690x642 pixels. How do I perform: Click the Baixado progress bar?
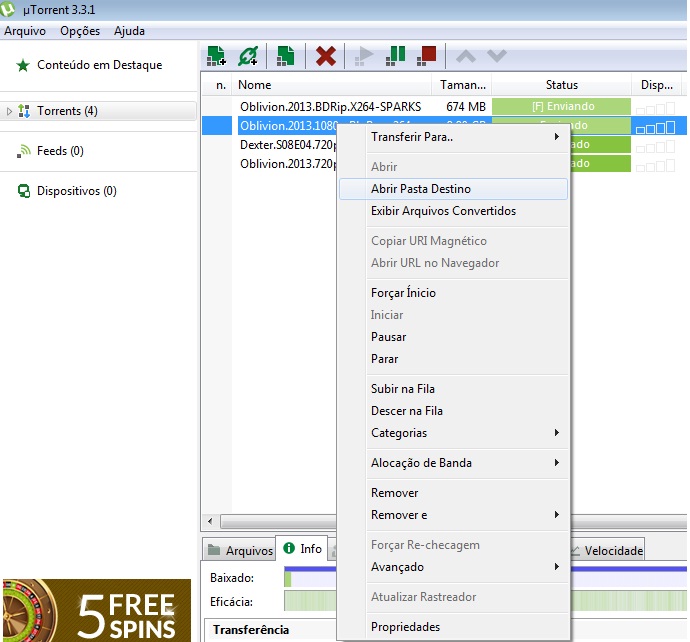(x=310, y=577)
